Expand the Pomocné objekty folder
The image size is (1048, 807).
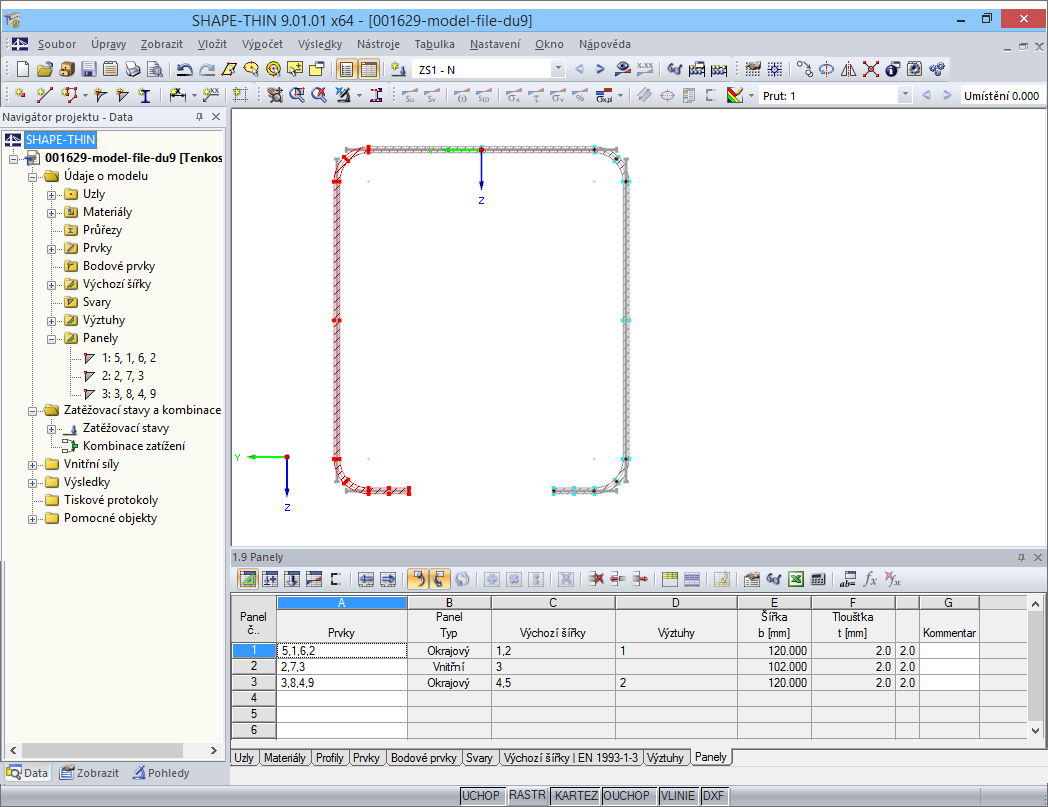(x=32, y=520)
